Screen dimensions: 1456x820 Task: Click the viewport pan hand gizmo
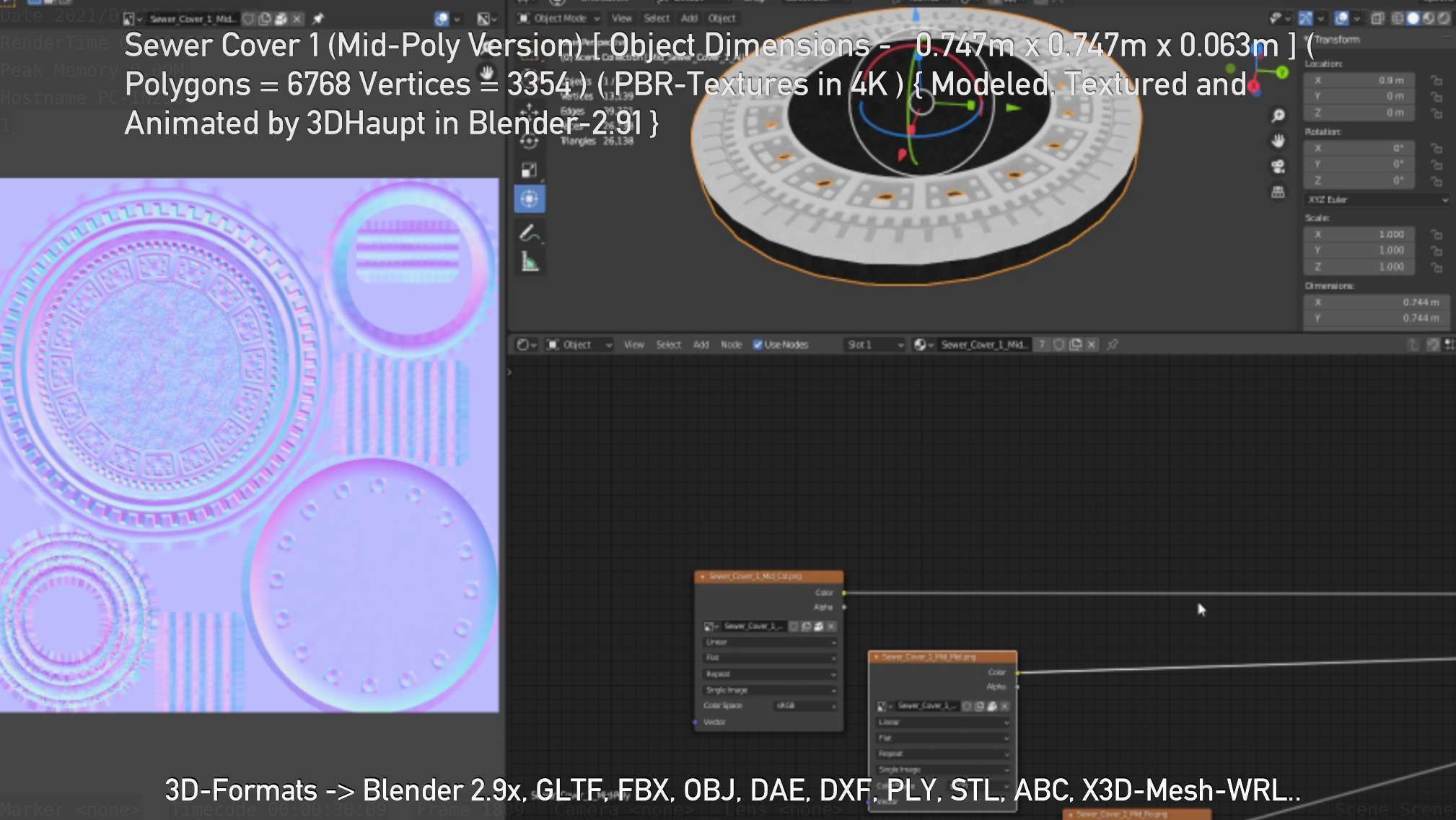(1278, 141)
